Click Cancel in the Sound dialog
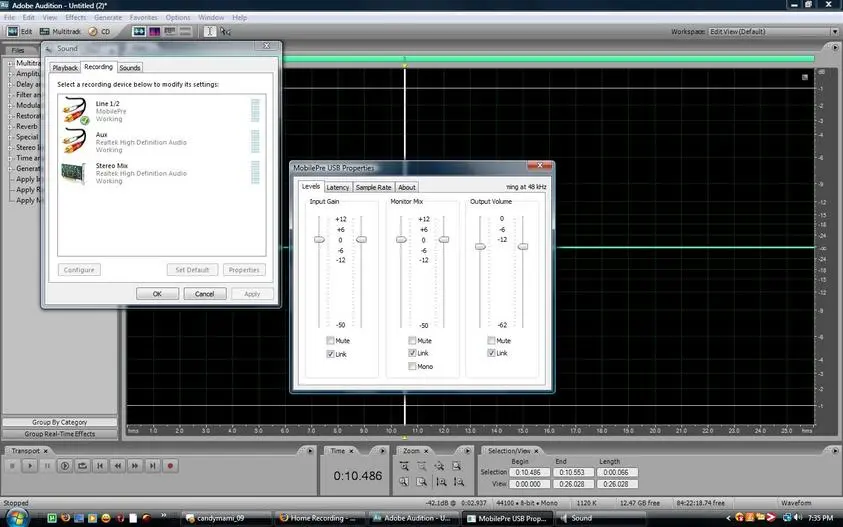Screen dimensions: 843x527 pos(204,294)
